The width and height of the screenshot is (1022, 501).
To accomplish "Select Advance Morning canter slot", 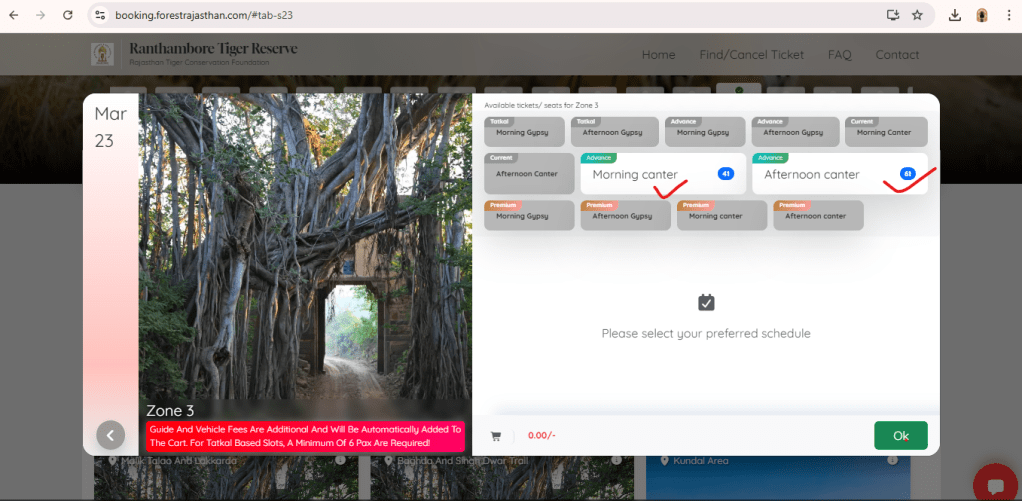I will (x=663, y=174).
